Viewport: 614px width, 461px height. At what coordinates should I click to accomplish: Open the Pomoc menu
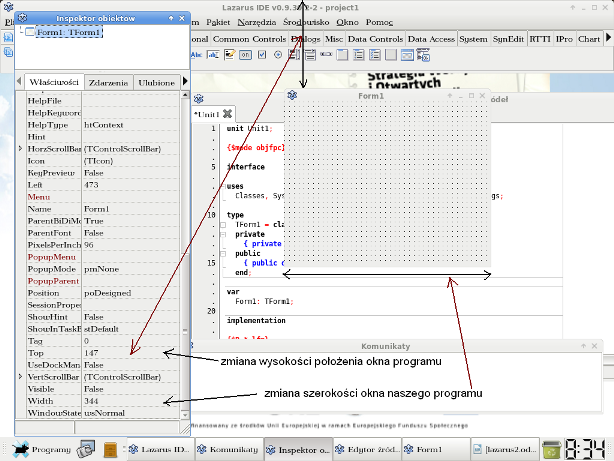[x=379, y=22]
